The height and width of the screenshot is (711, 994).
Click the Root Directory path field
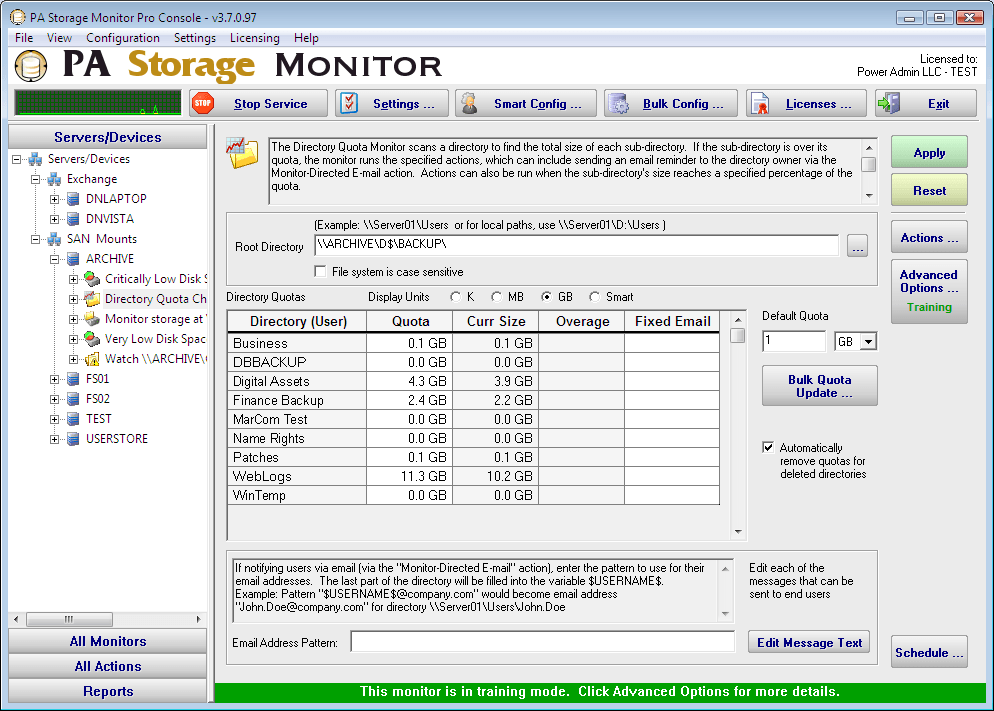tap(576, 245)
